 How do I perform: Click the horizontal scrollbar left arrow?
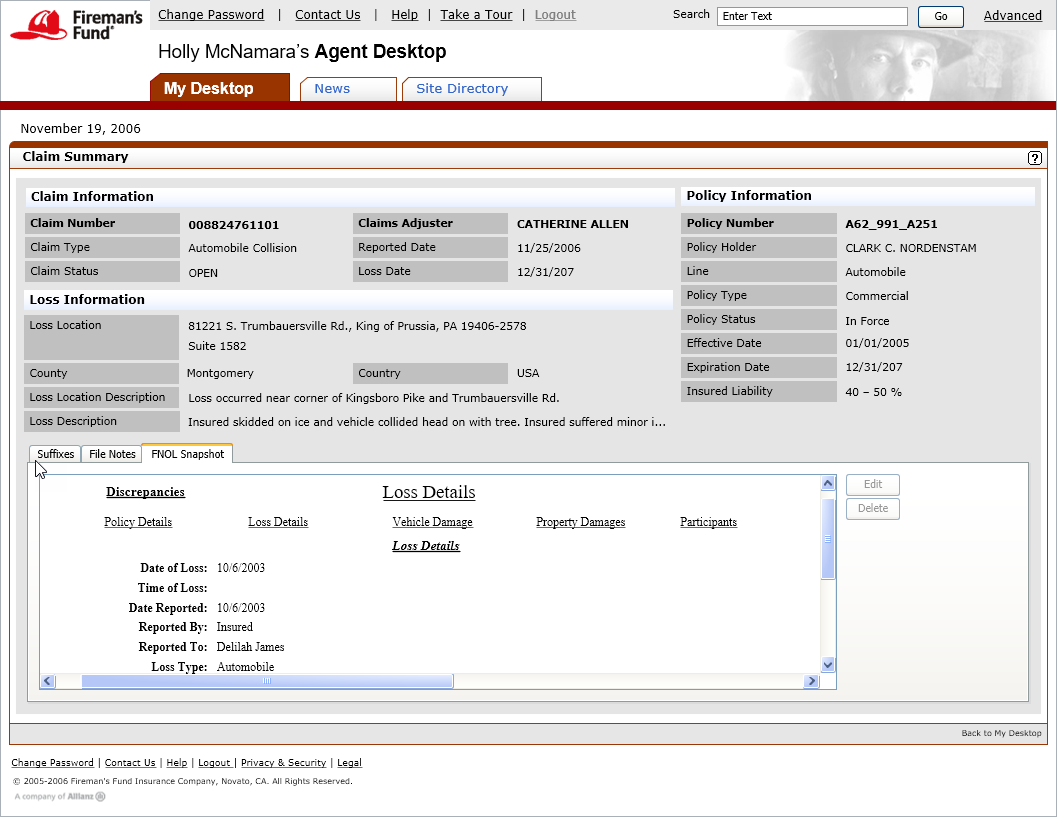point(47,681)
